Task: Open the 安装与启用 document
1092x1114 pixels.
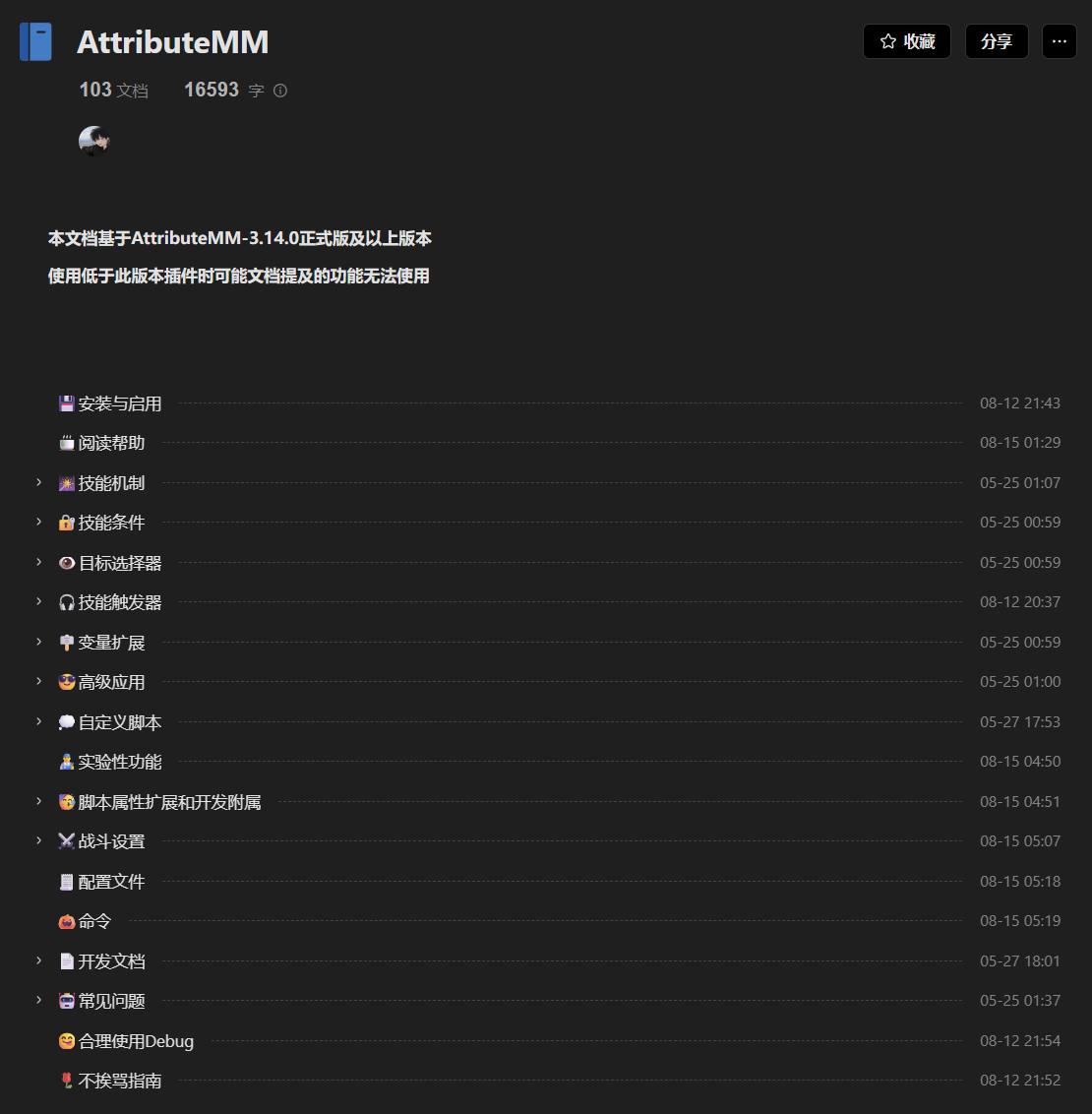Action: click(x=120, y=403)
